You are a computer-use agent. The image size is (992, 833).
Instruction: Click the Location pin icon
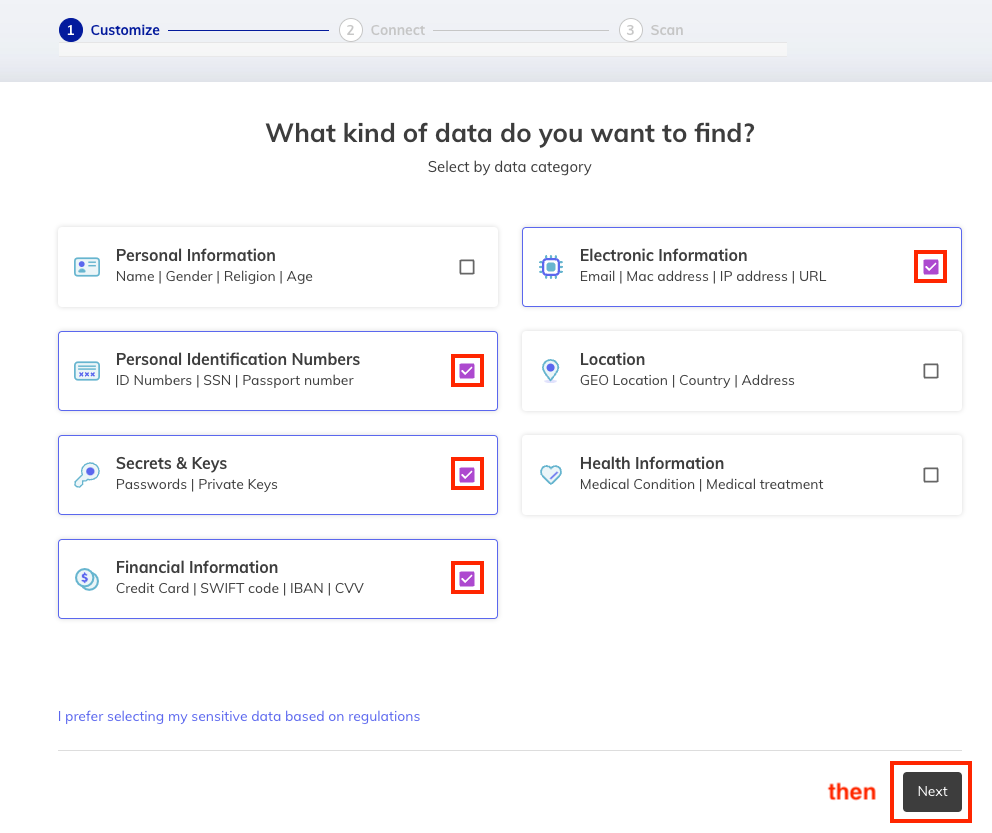(551, 371)
